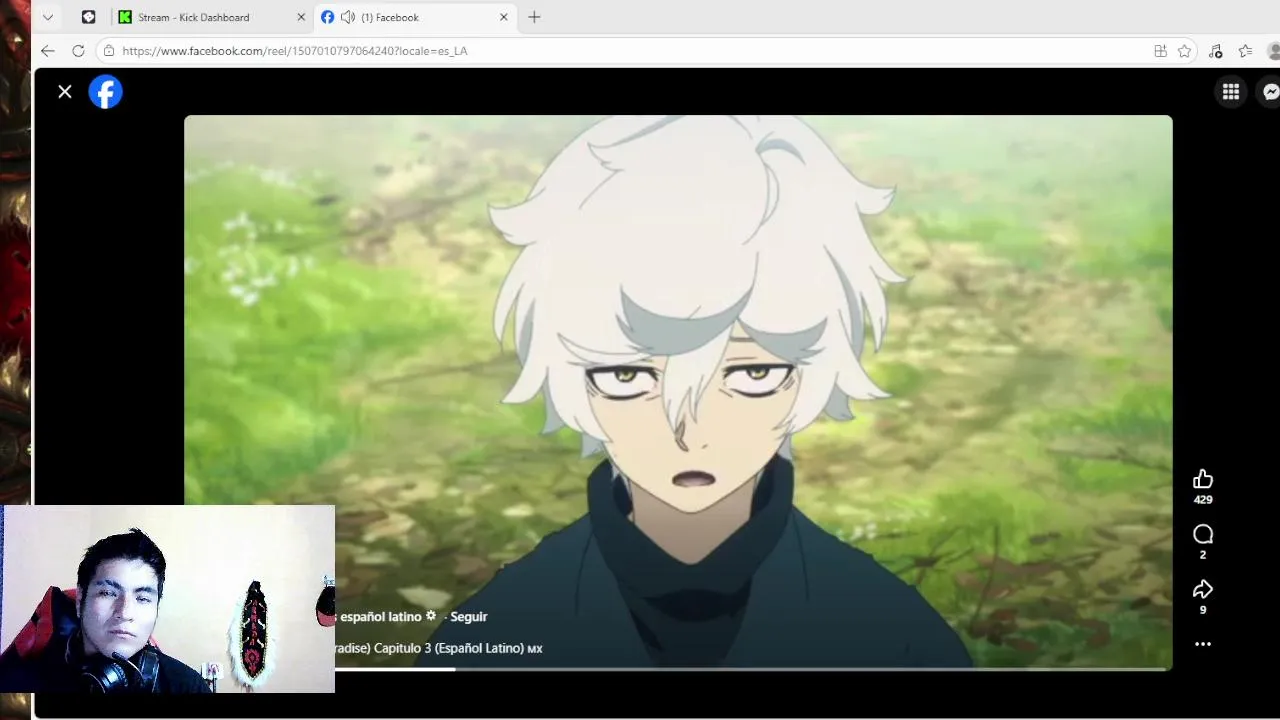The height and width of the screenshot is (720, 1280).
Task: Open the tab search dropdown arrow
Action: click(47, 17)
